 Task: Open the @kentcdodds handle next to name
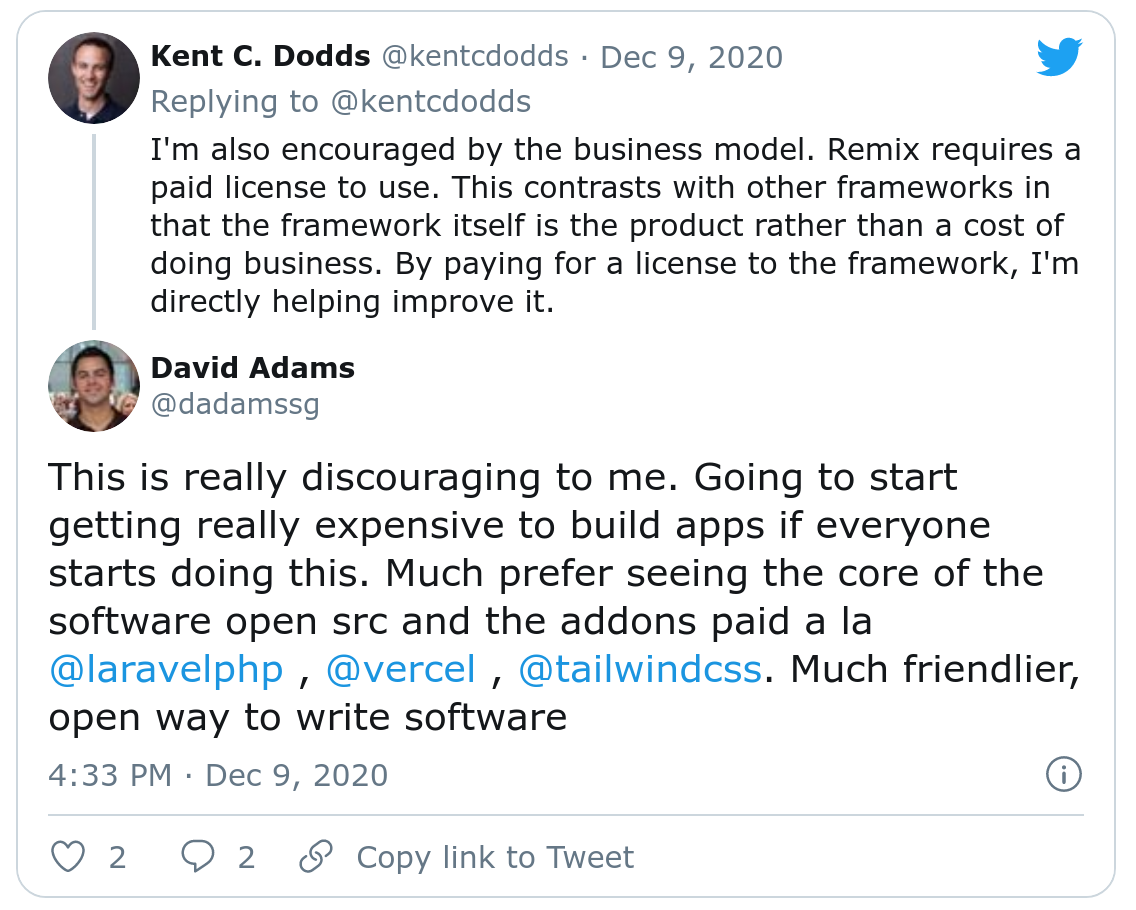pos(475,57)
